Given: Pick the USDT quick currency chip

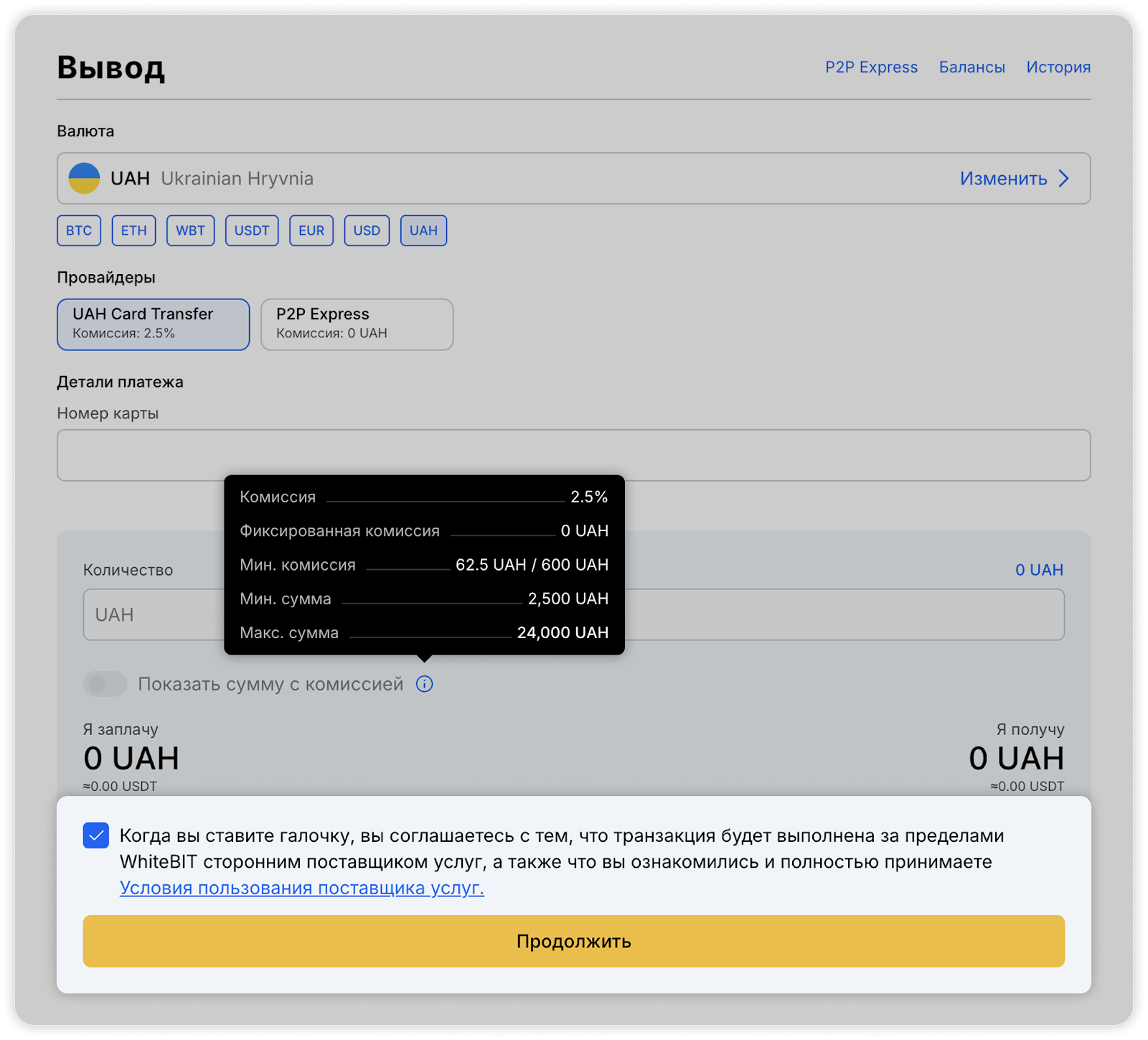Looking at the screenshot, I should 252,230.
